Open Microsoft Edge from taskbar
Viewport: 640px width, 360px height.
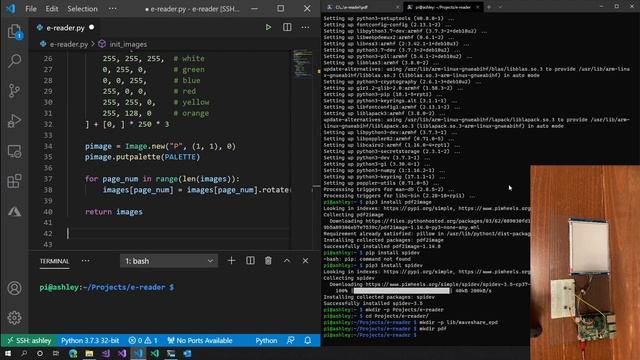pos(73,353)
